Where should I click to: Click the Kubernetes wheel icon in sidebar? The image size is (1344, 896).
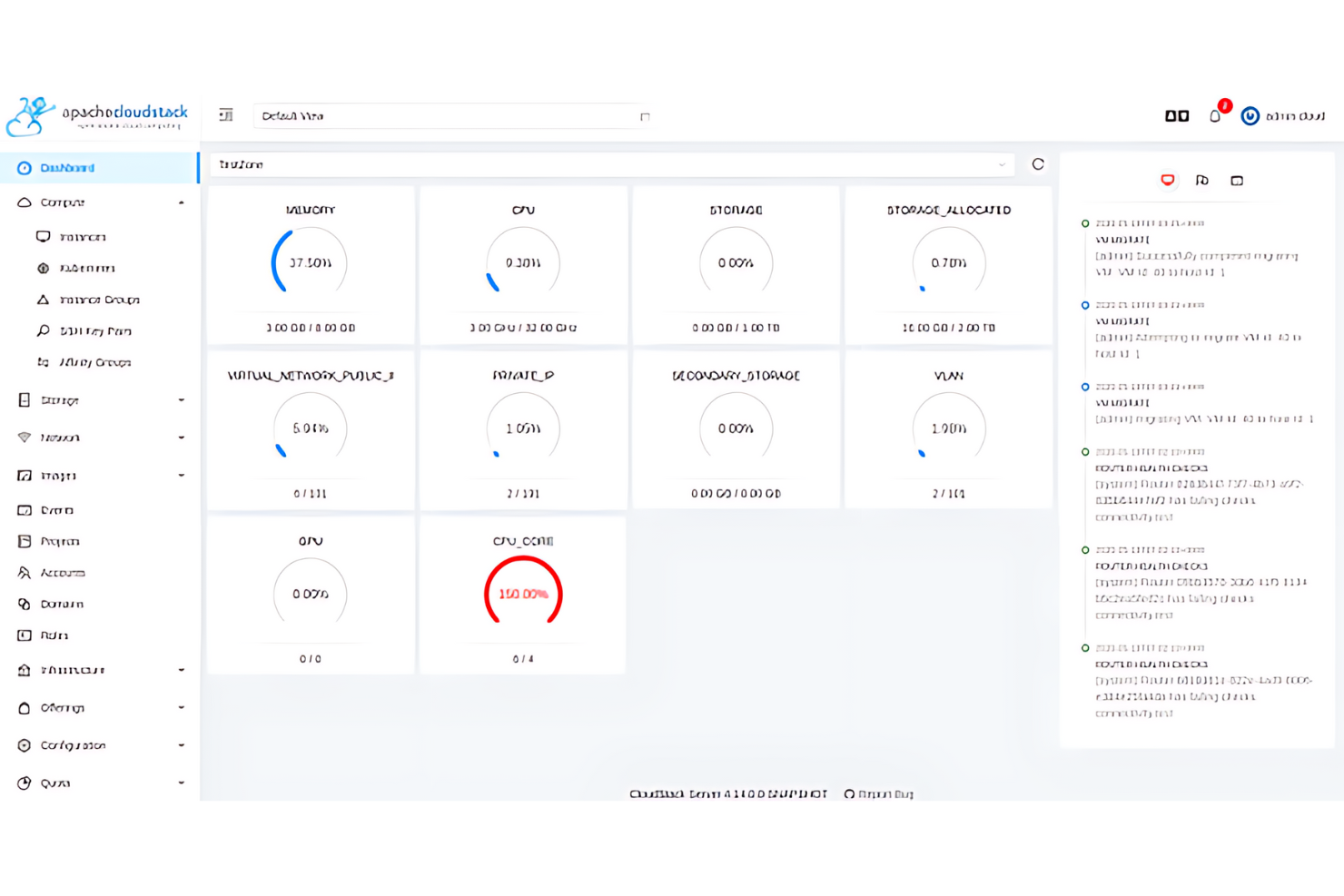point(43,268)
